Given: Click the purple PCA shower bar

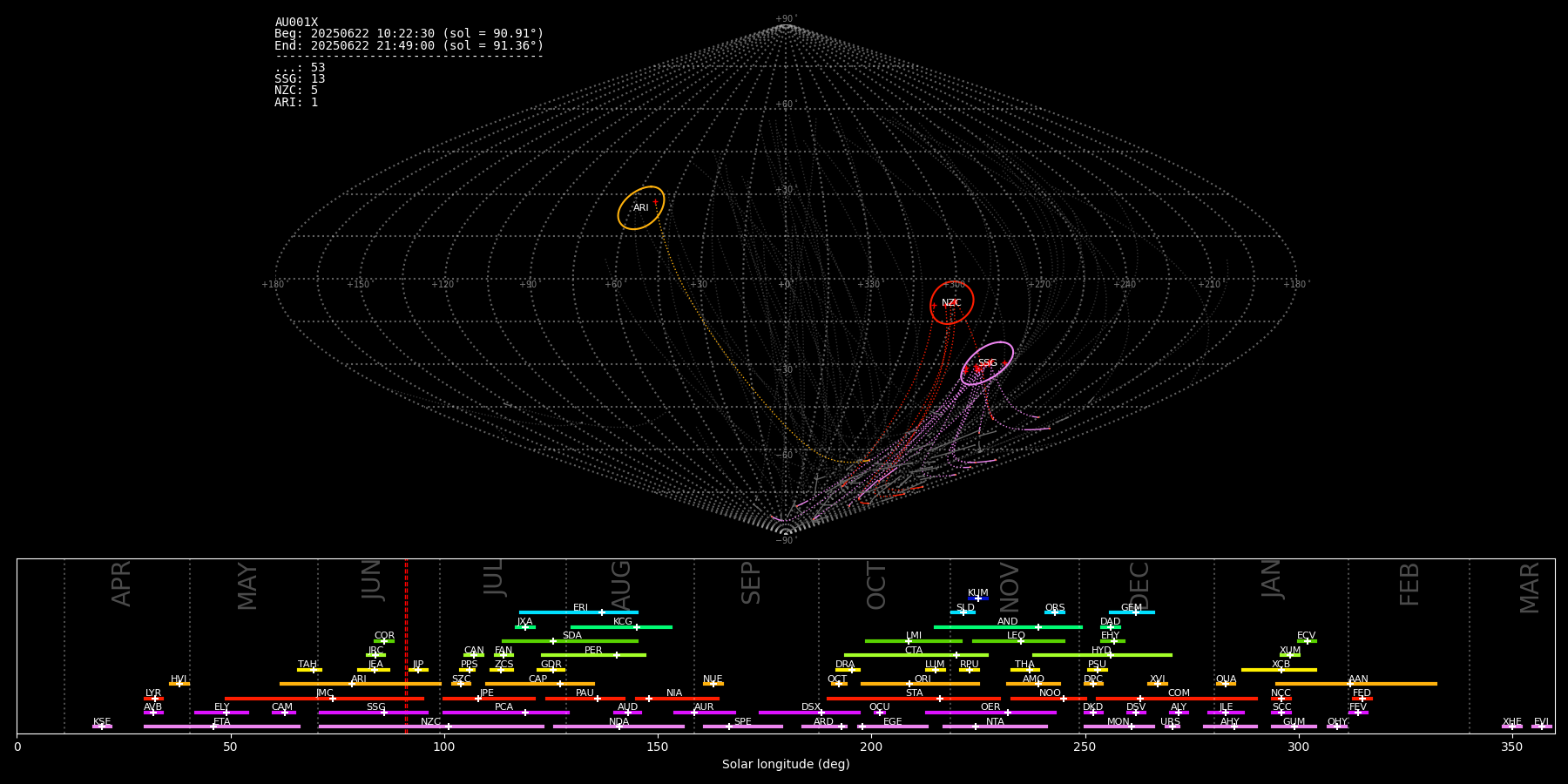Looking at the screenshot, I should (x=505, y=713).
